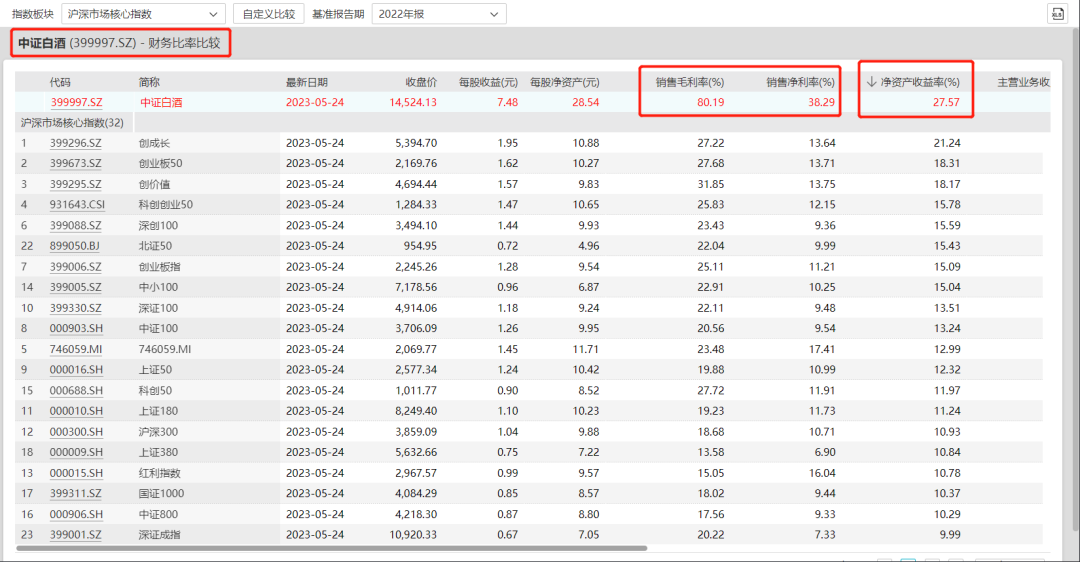Open the 931643.CSI code link
The height and width of the screenshot is (562, 1080).
(77, 205)
